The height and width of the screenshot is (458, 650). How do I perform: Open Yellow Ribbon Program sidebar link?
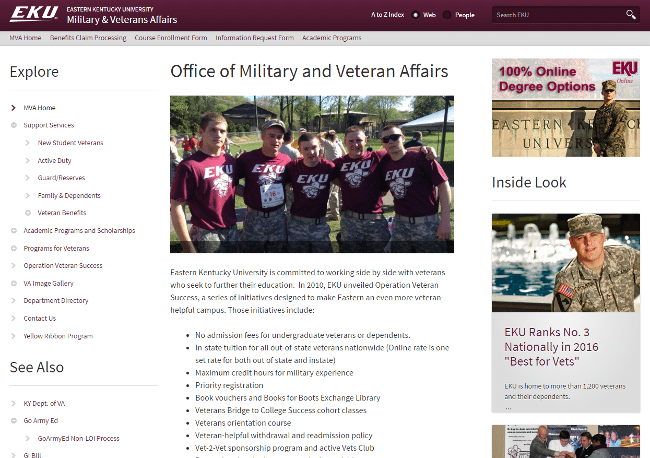[58, 336]
